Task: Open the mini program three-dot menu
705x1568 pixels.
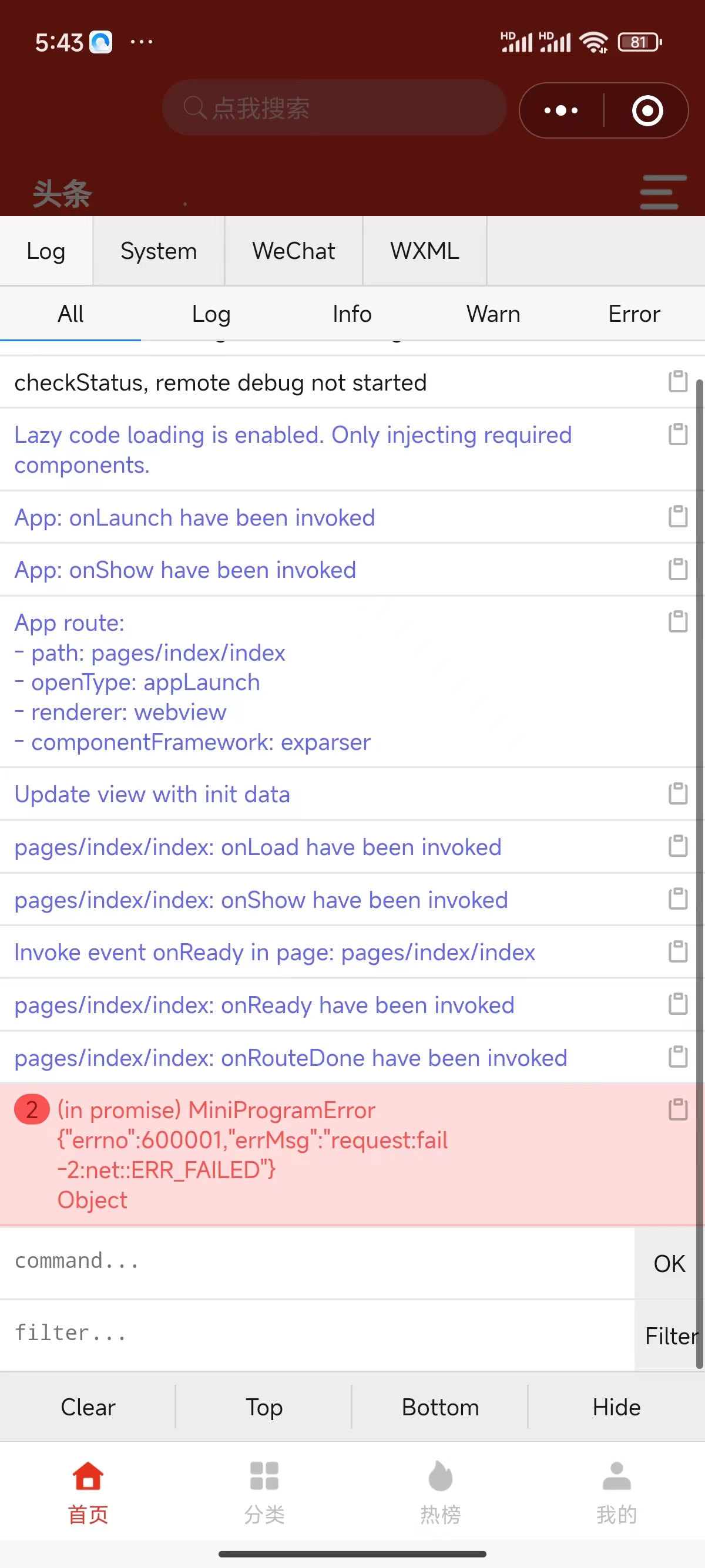Action: pos(560,111)
